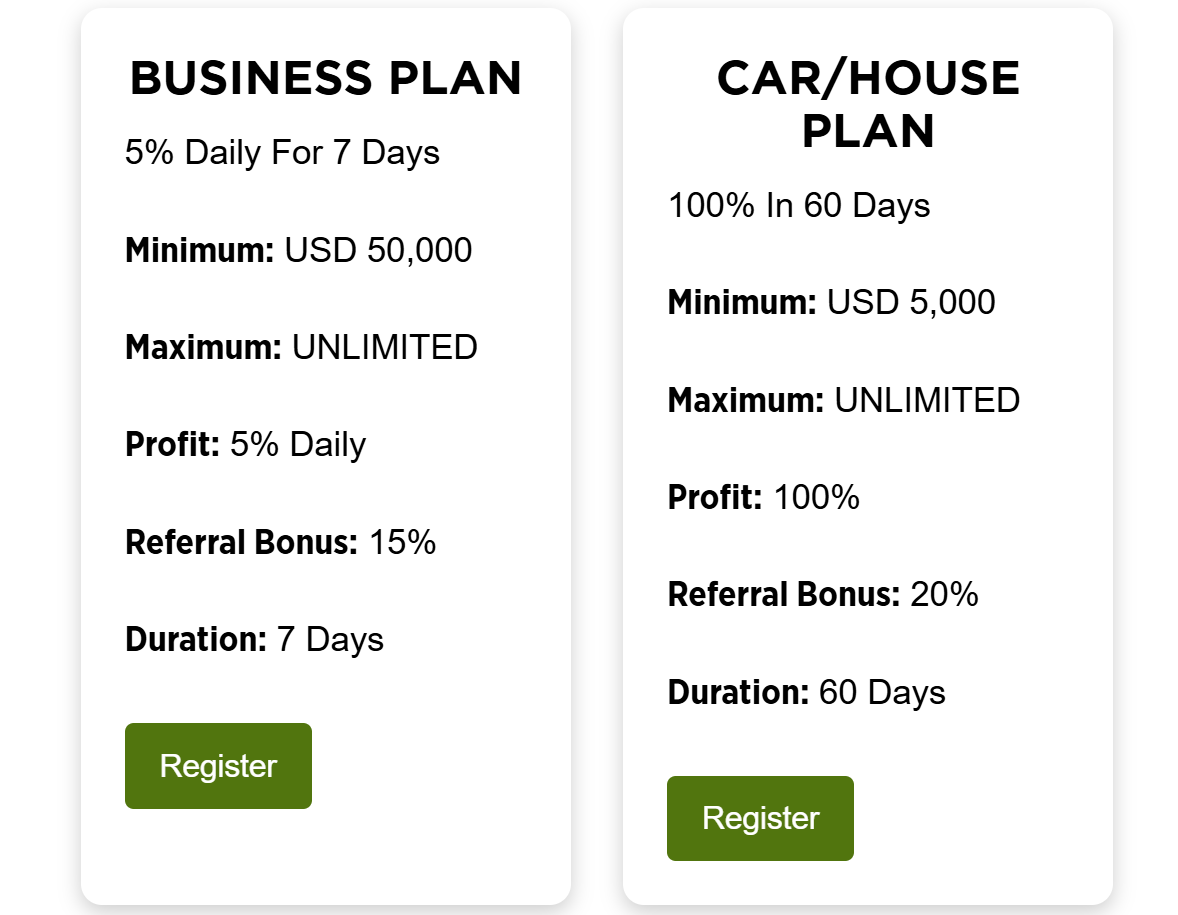
Task: Select the CAR/HOUSE PLAN heading
Action: 868,105
